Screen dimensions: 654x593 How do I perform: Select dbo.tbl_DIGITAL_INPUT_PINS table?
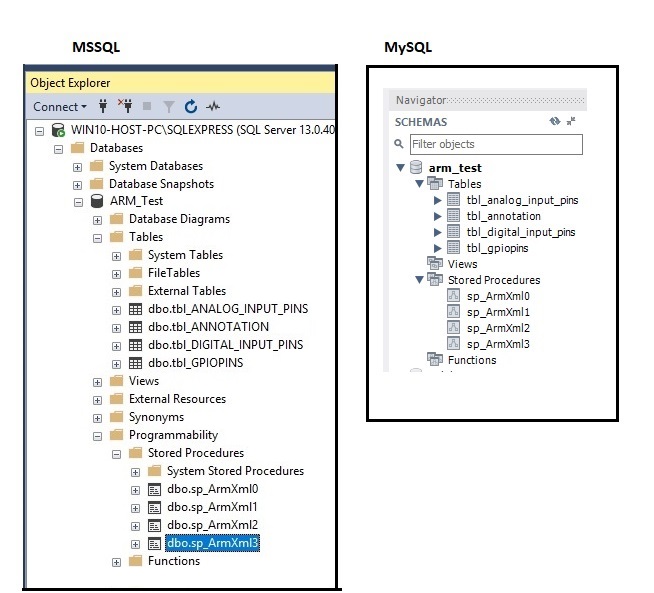coord(225,345)
